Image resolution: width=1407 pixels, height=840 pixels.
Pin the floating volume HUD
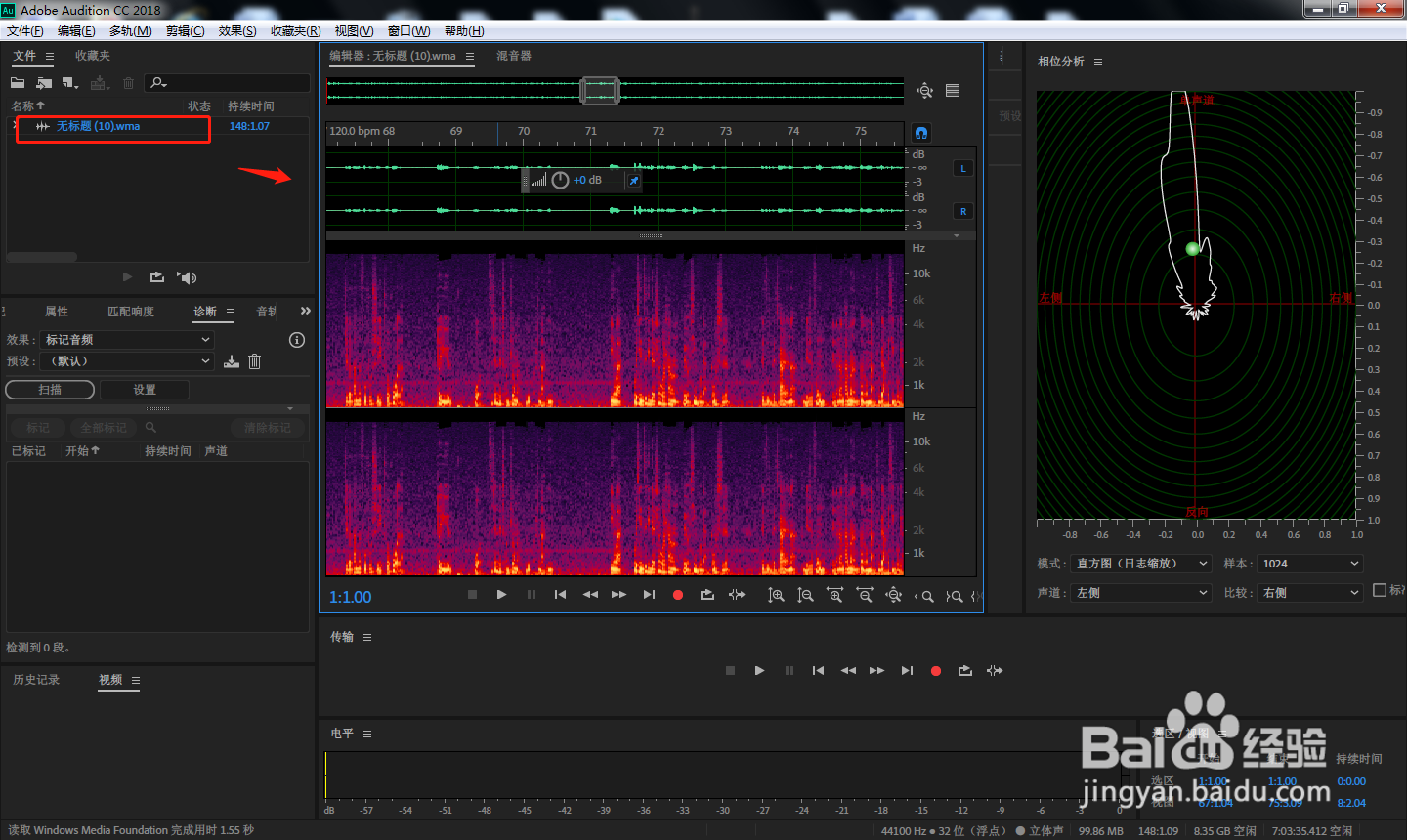pyautogui.click(x=634, y=181)
